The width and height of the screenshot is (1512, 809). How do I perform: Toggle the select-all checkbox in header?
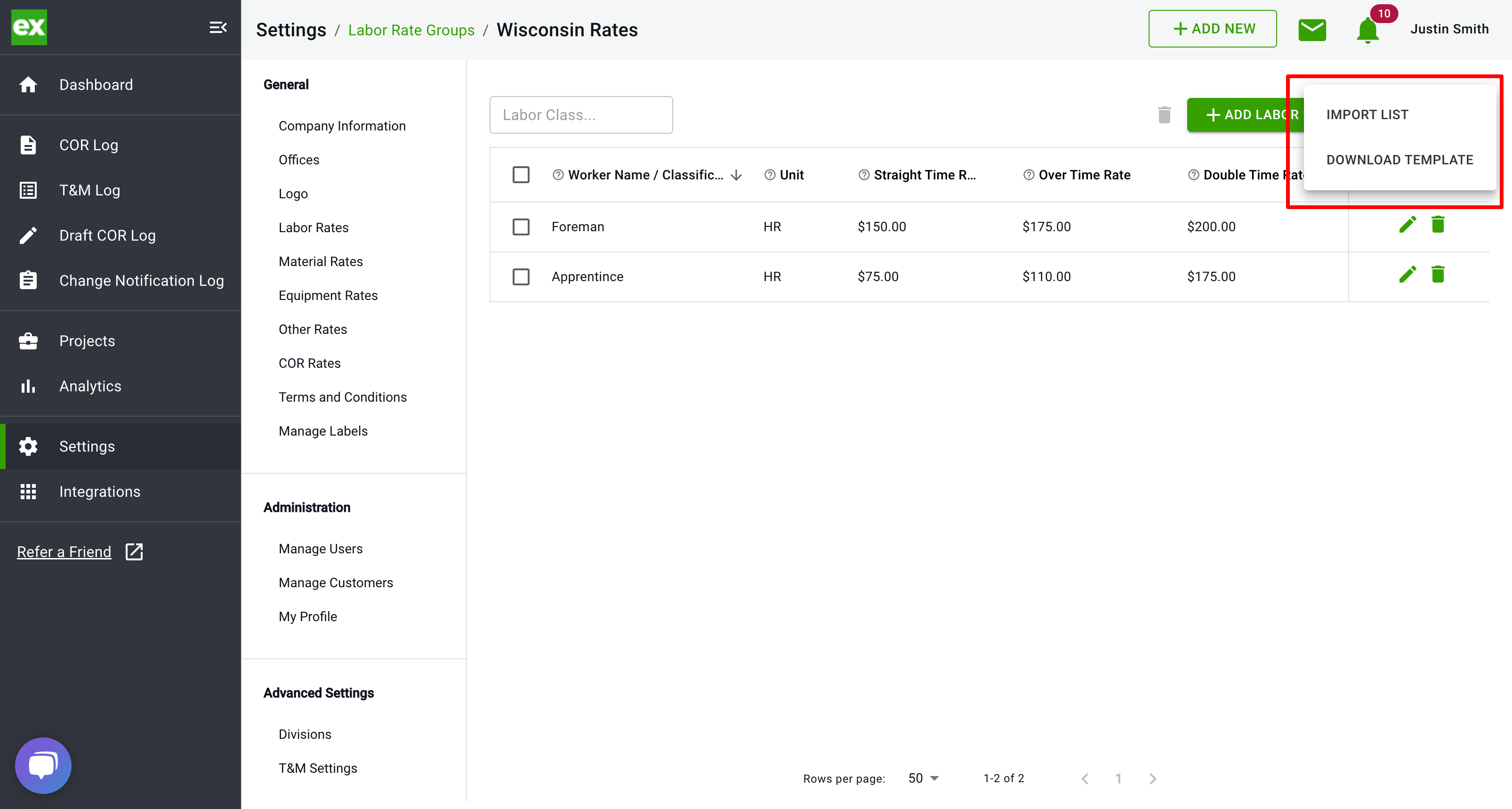521,175
